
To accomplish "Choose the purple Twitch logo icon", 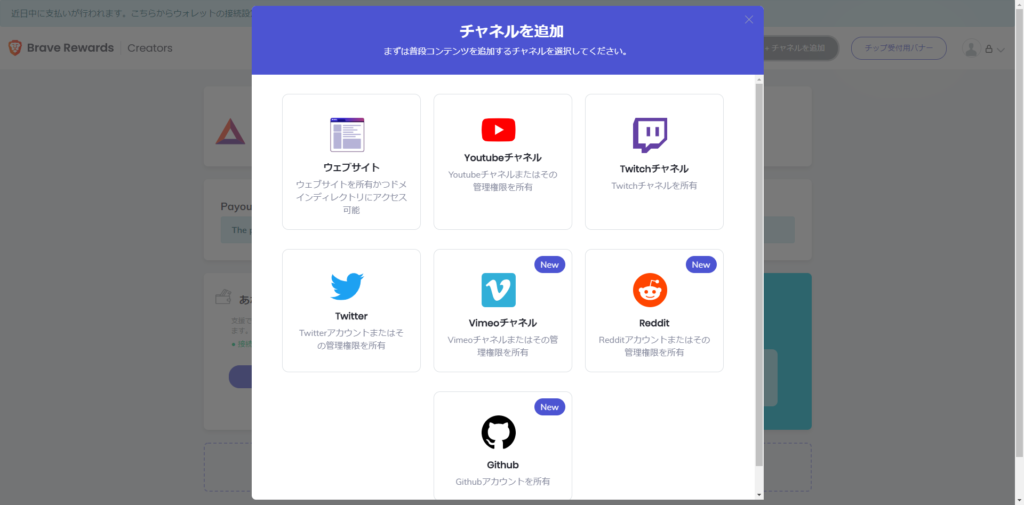I will tap(650, 134).
